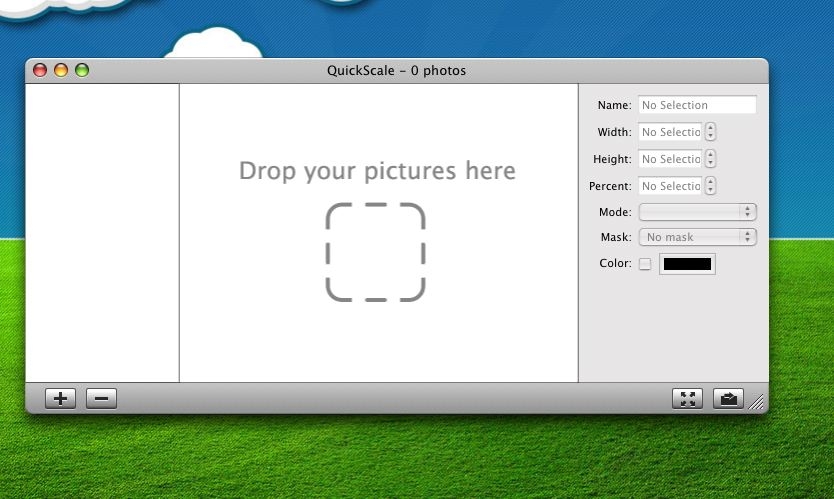This screenshot has width=834, height=499.
Task: Click the 'Mask:' label
Action: pos(616,237)
